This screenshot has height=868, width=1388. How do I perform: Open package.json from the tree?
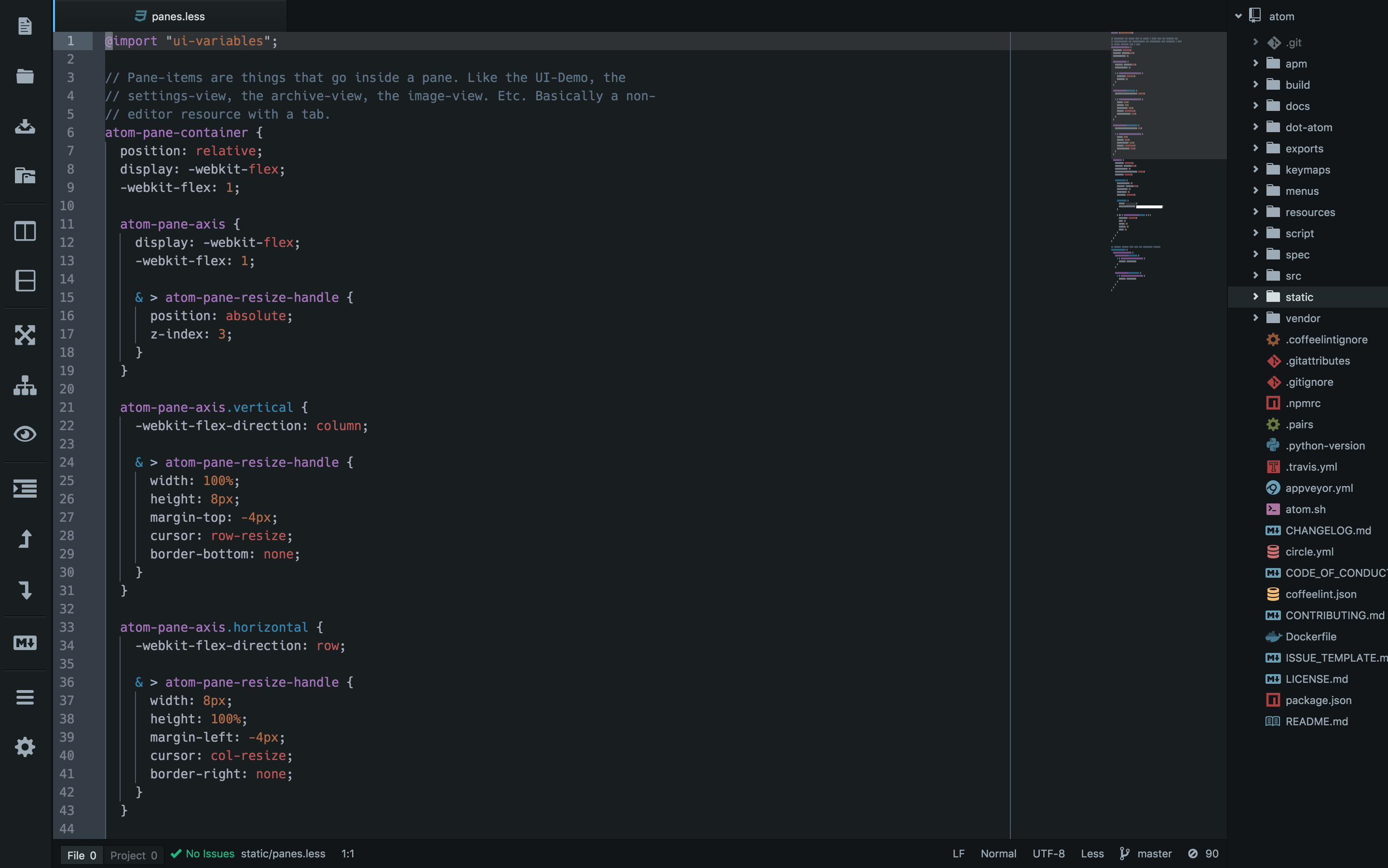click(x=1318, y=700)
